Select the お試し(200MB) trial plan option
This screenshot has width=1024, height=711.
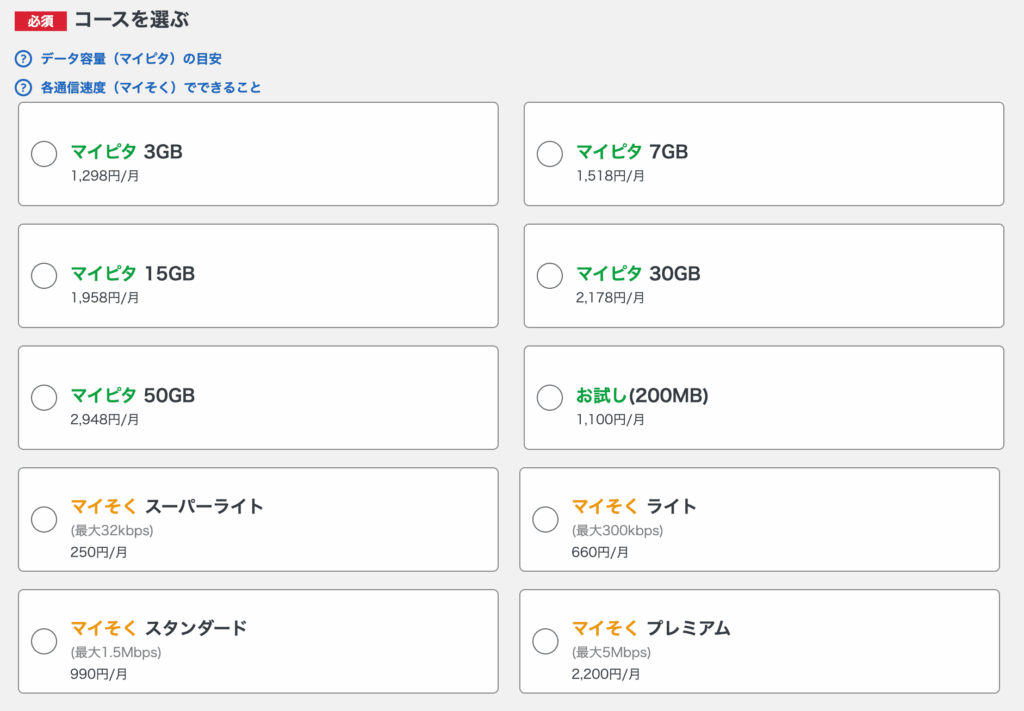(x=549, y=397)
